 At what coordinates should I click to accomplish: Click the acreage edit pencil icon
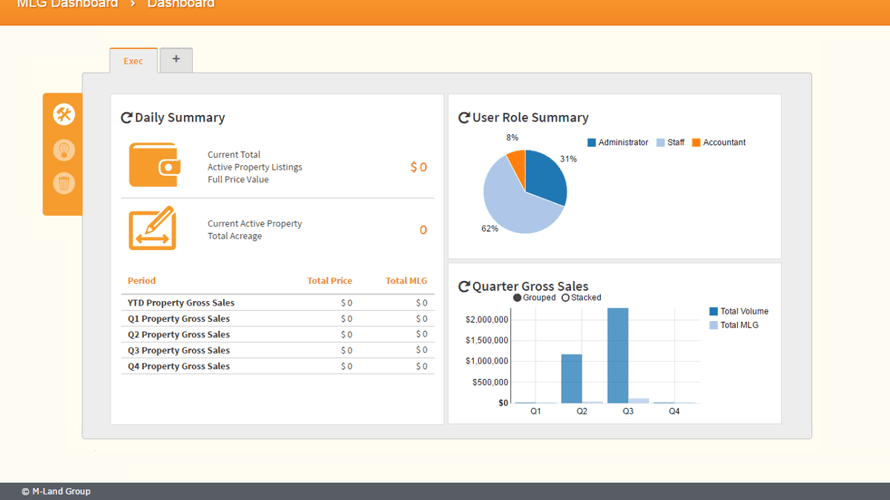(152, 228)
